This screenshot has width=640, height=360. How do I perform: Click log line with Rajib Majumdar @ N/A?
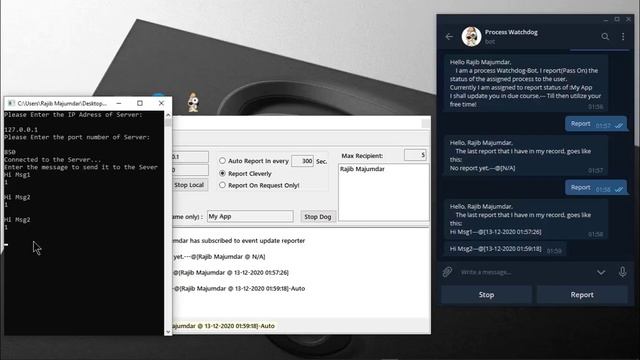point(219,257)
